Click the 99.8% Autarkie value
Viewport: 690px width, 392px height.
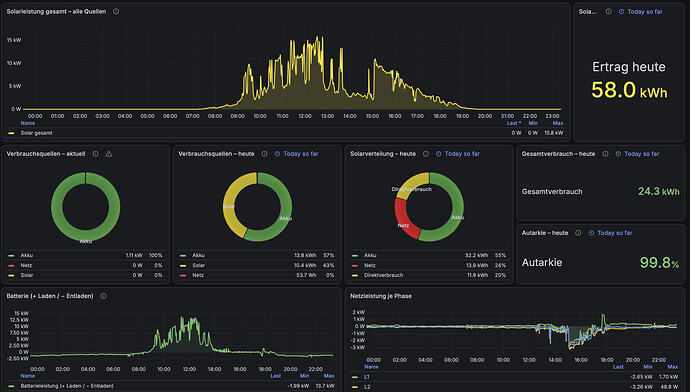(659, 263)
